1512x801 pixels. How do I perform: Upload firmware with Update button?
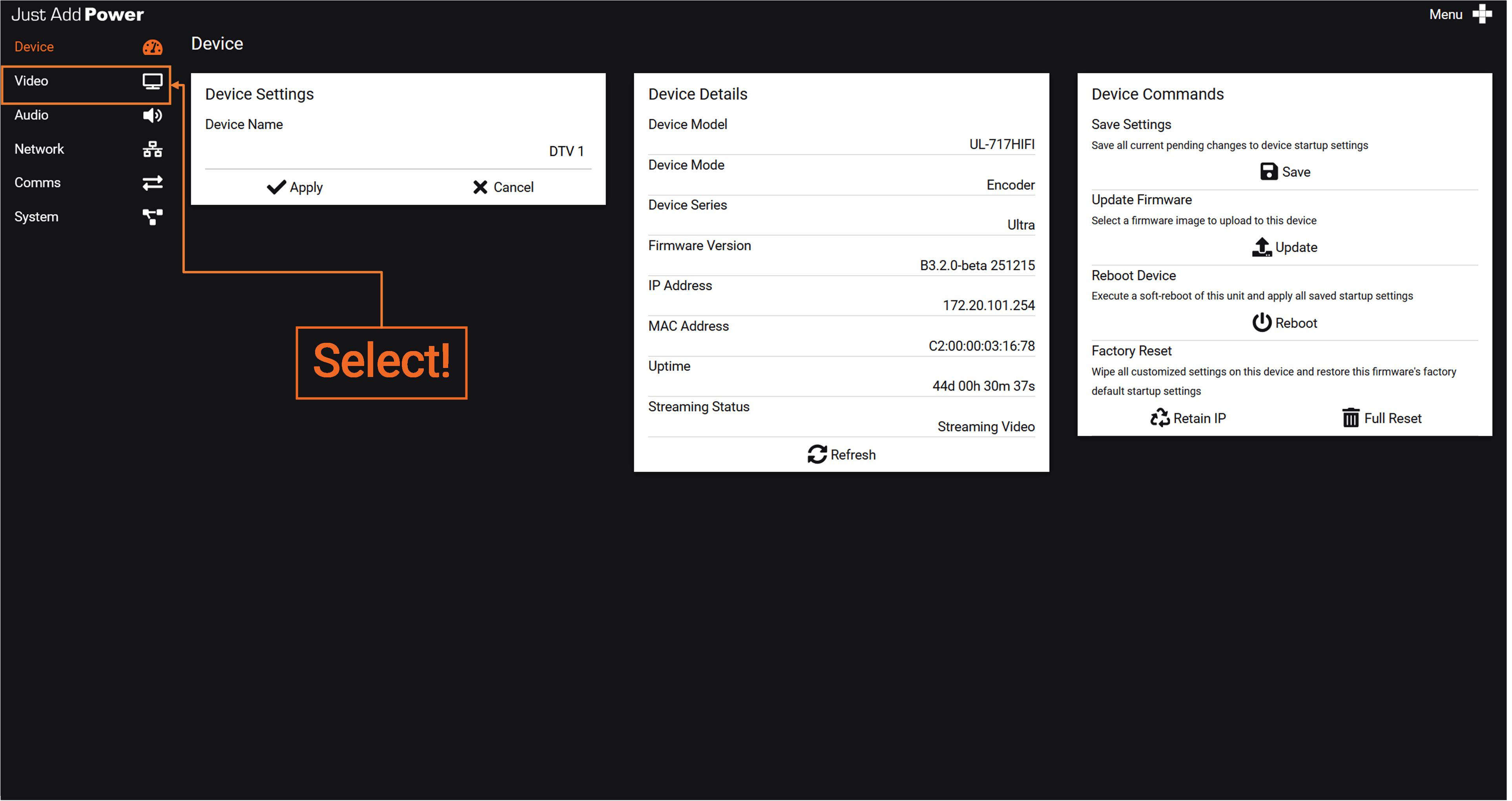[1285, 247]
